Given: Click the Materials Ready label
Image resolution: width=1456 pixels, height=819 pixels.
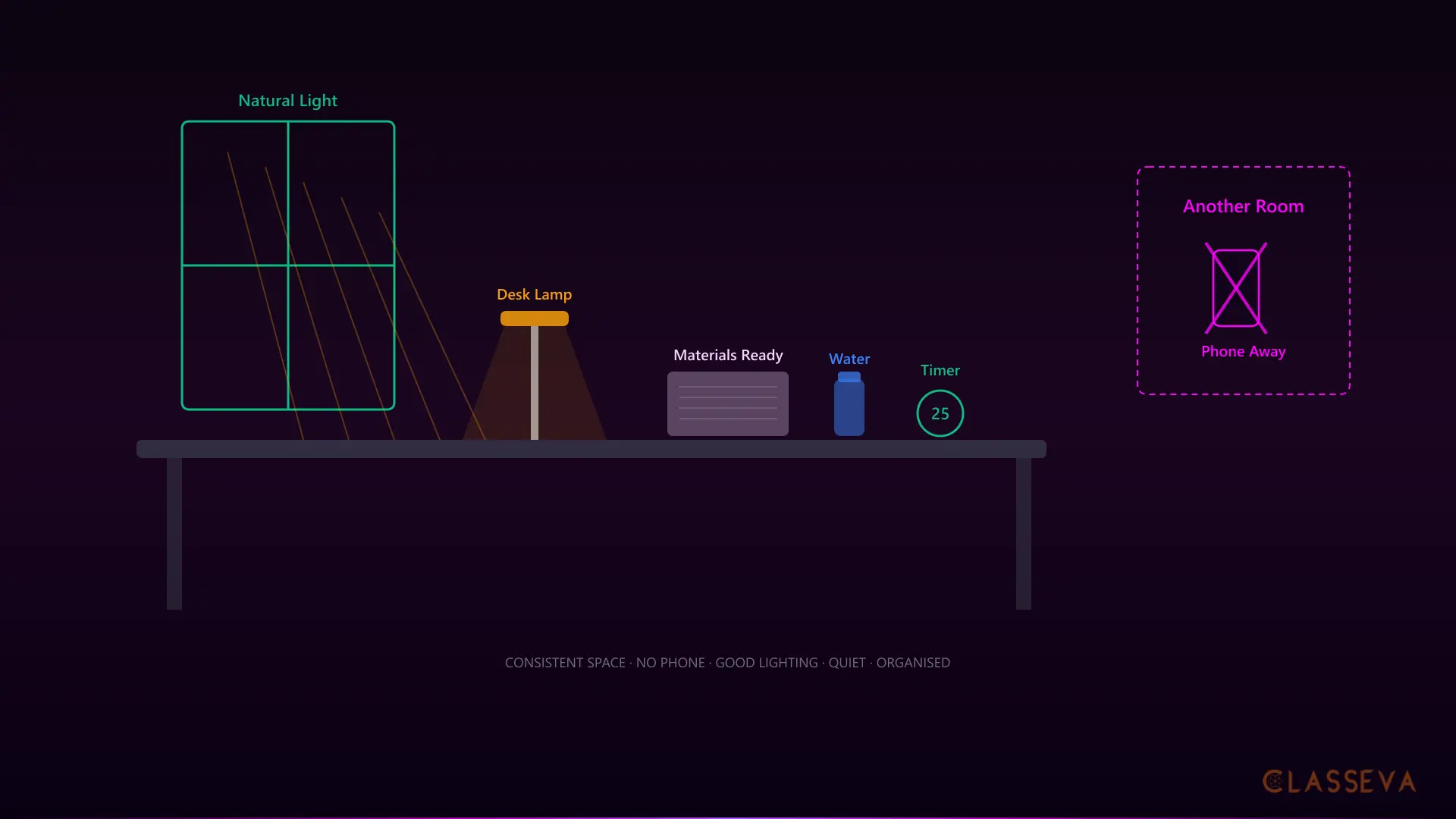Looking at the screenshot, I should (728, 355).
